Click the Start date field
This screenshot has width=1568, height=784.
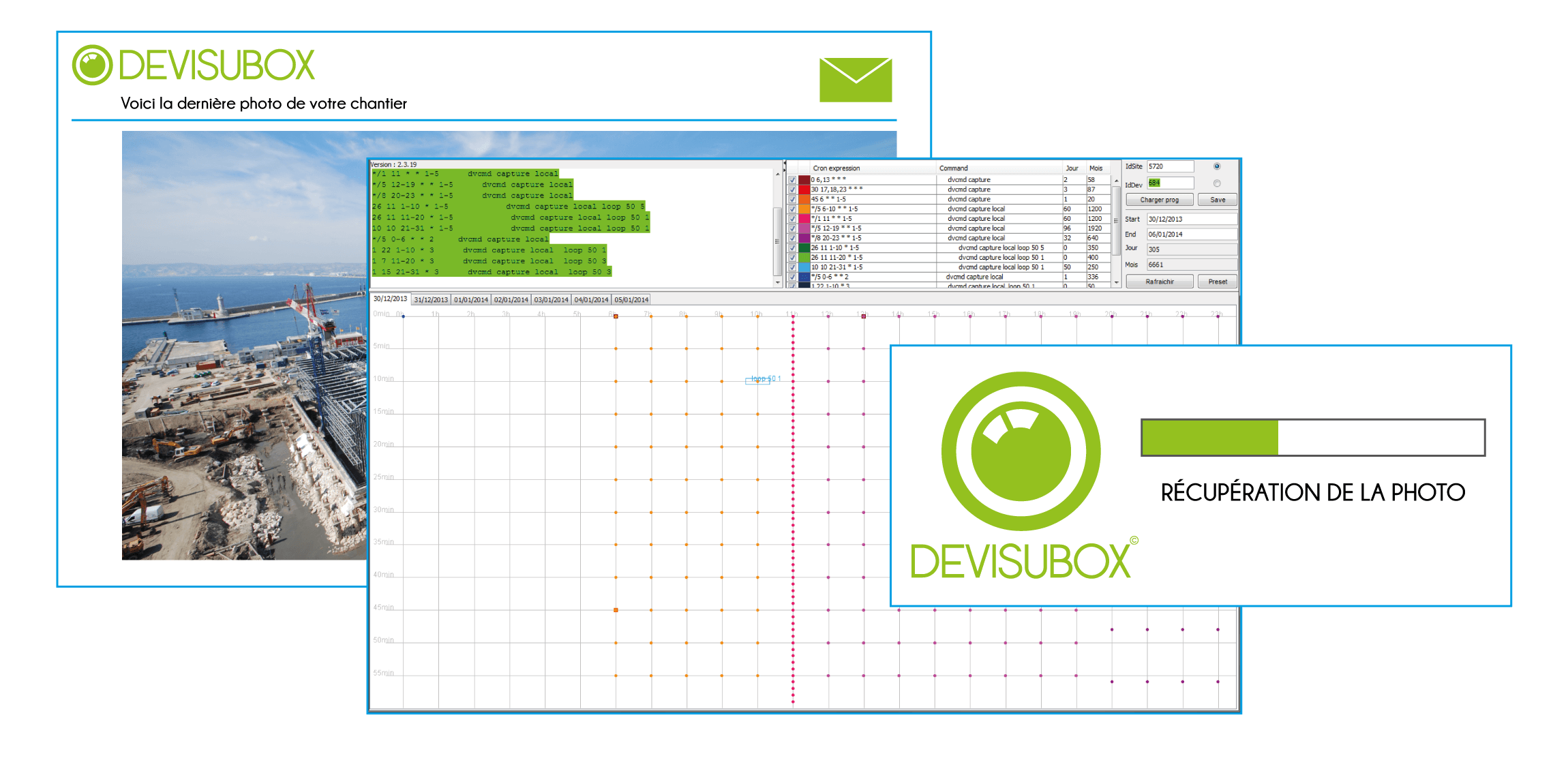pyautogui.click(x=1192, y=220)
